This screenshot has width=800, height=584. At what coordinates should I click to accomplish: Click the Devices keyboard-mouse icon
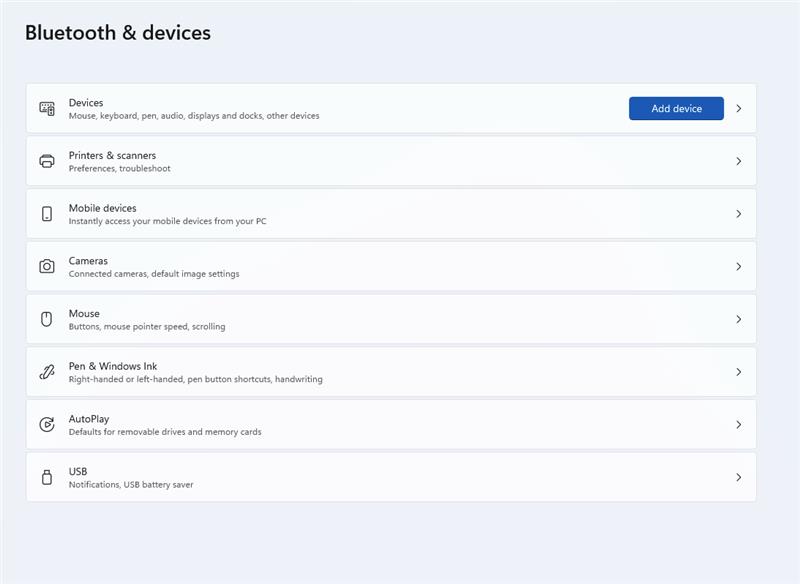click(47, 109)
